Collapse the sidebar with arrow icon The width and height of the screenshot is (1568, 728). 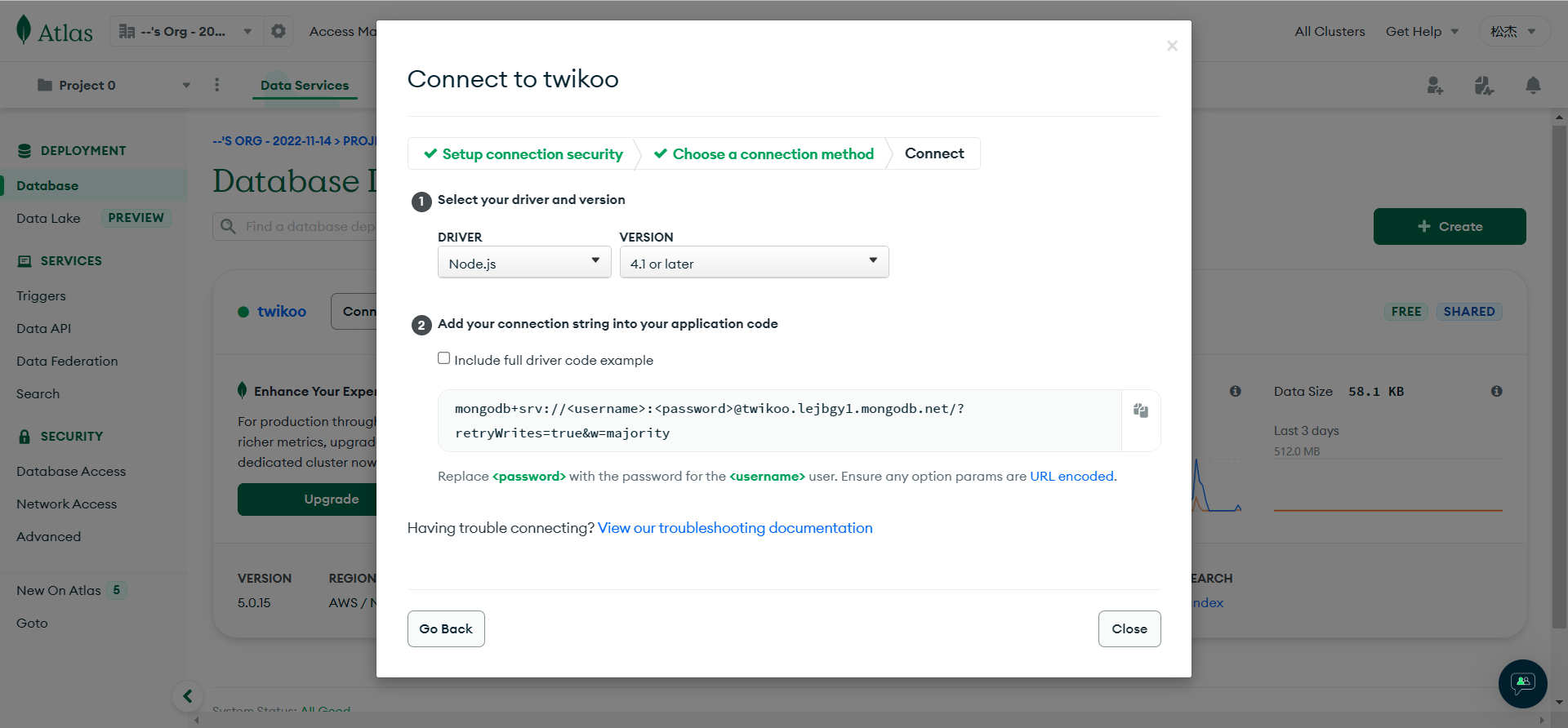[x=188, y=696]
